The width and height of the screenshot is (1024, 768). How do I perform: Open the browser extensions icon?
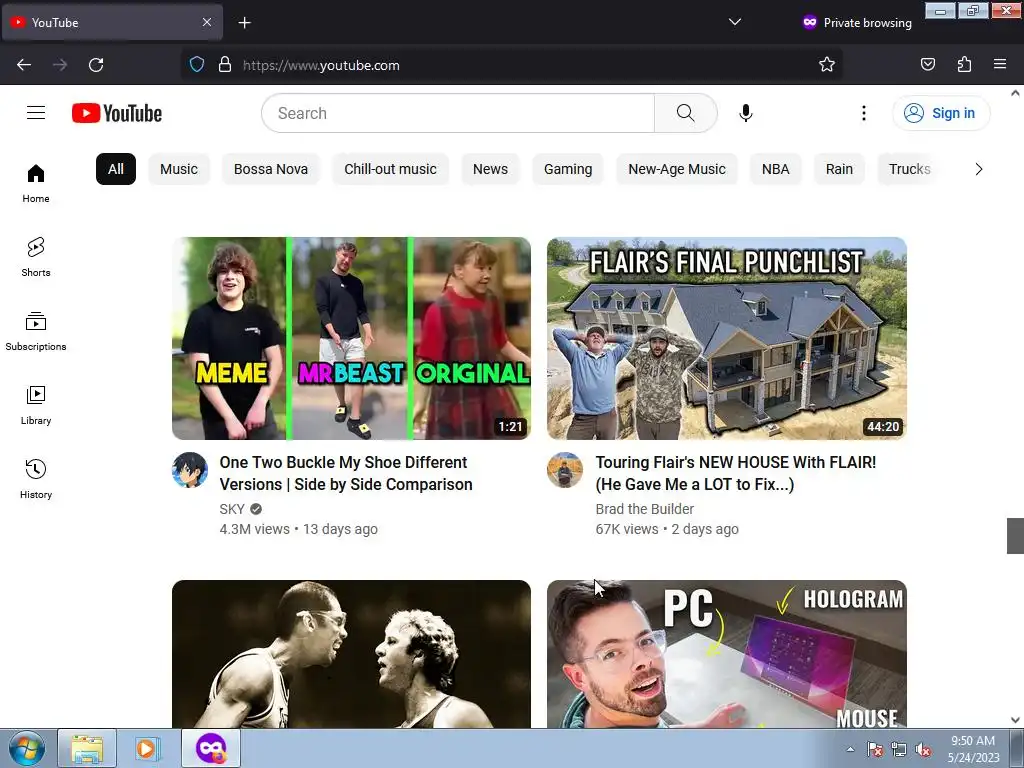tap(965, 65)
